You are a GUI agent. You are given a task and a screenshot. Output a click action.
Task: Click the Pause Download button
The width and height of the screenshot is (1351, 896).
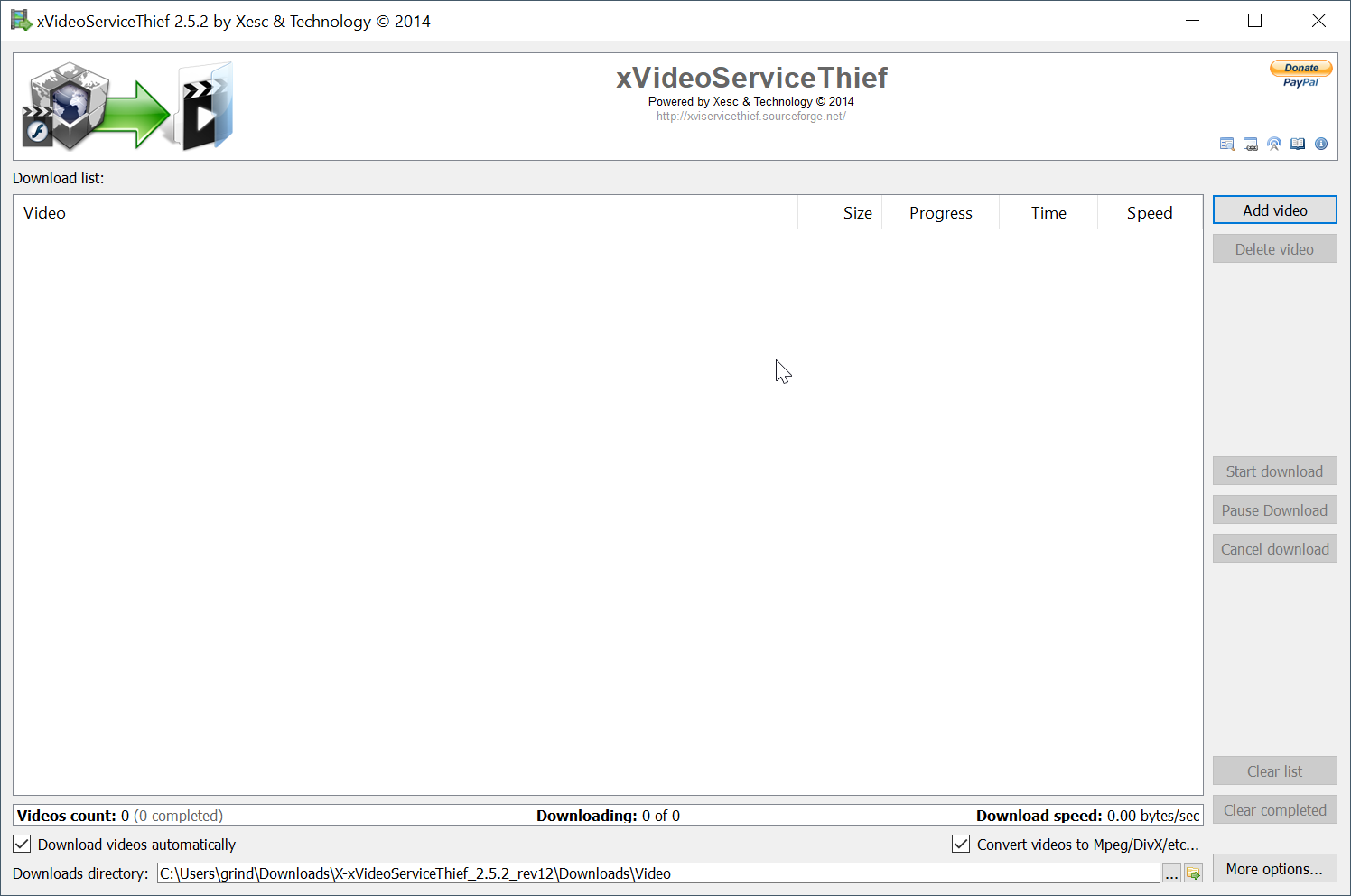point(1274,510)
